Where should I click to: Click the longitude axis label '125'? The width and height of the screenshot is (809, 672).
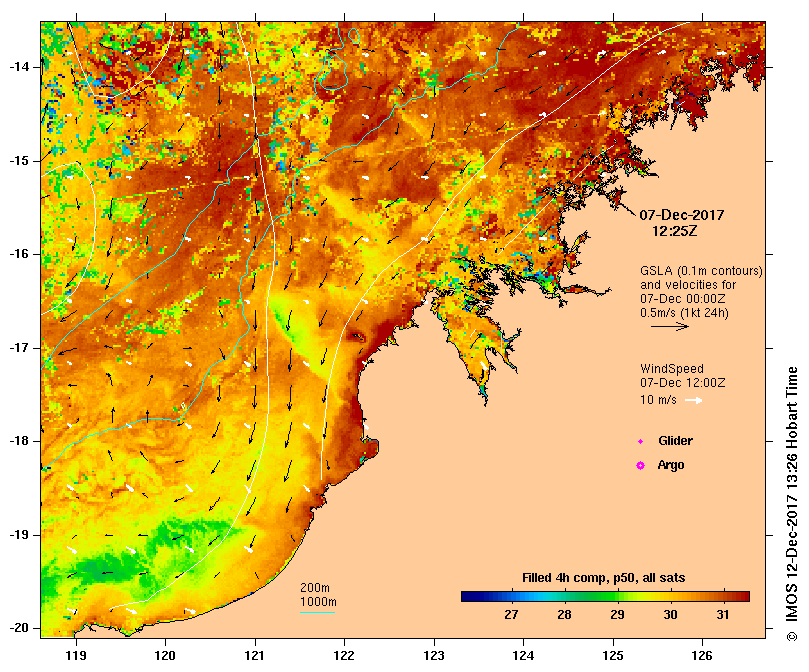(613, 656)
